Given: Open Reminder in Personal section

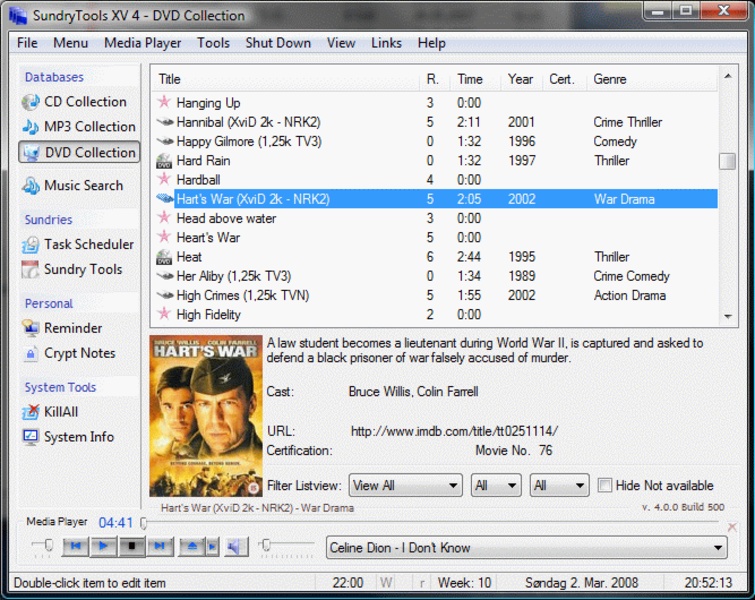Looking at the screenshot, I should pos(62,328).
